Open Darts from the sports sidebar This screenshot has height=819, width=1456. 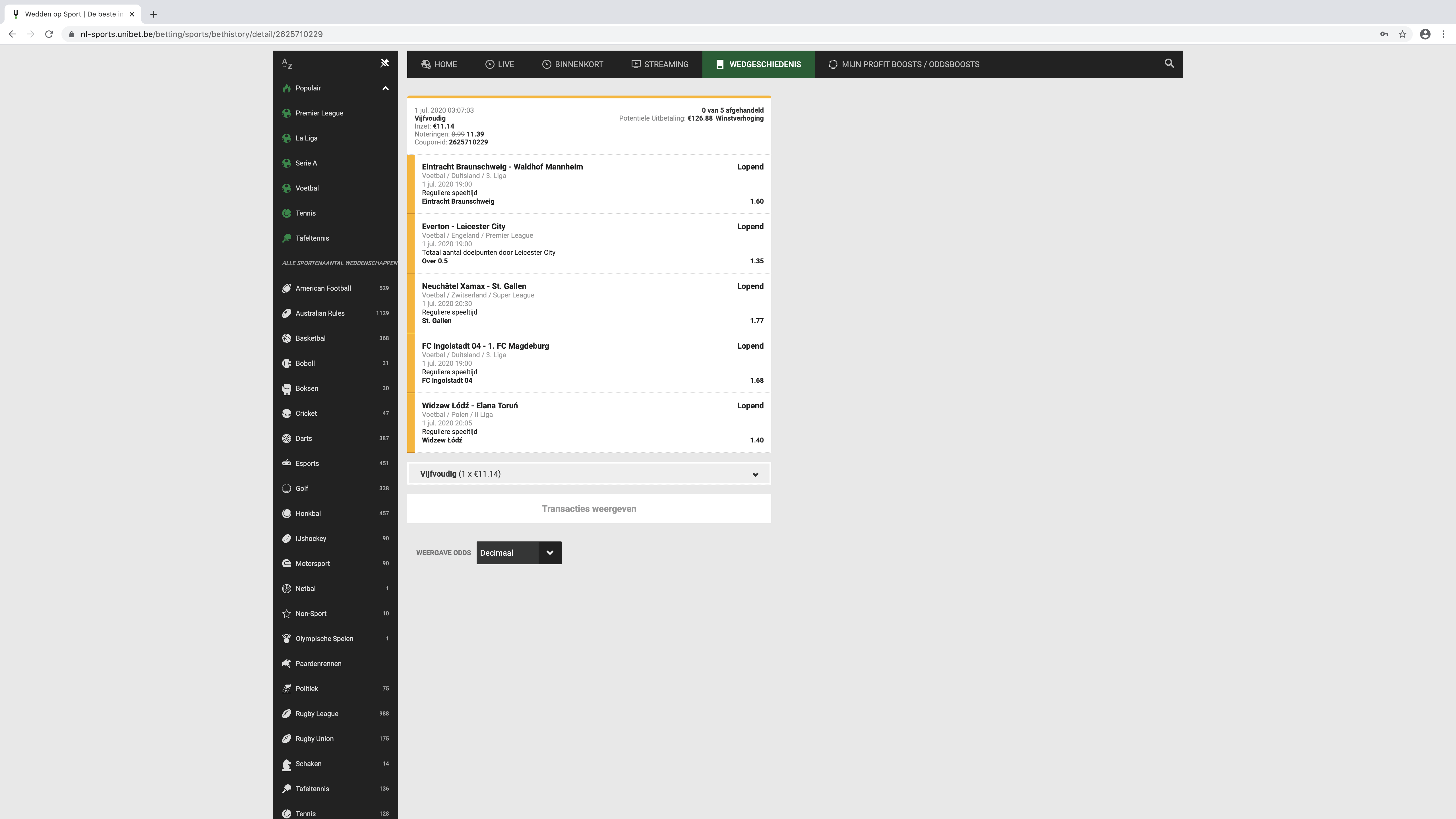pyautogui.click(x=303, y=438)
